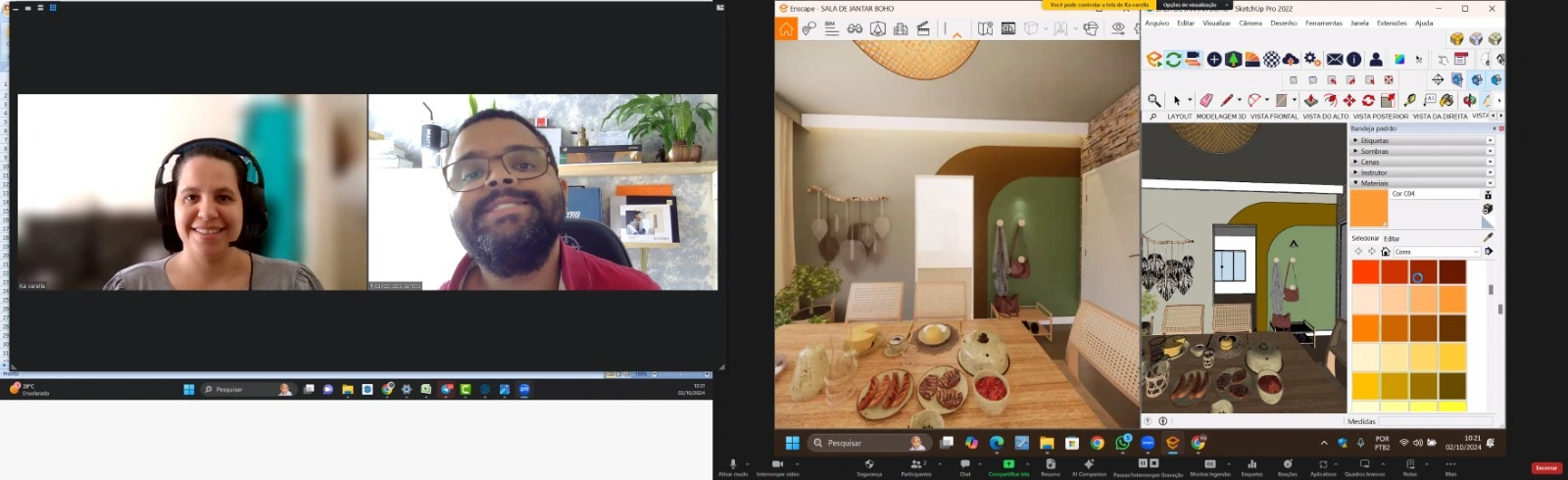
Task: Open Arquivo menu in SketchUp
Action: pos(1157,24)
